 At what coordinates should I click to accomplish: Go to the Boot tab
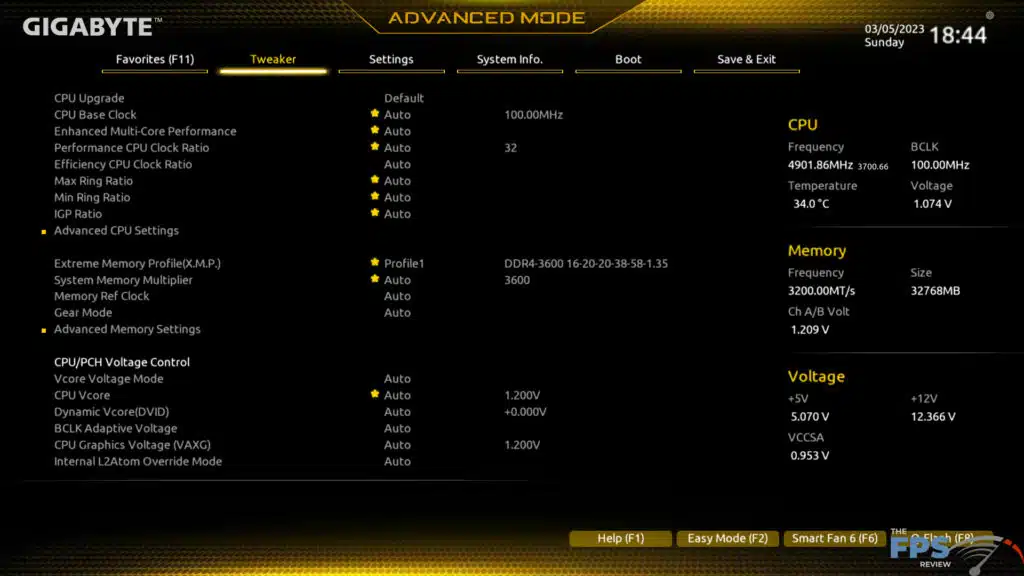click(x=628, y=59)
